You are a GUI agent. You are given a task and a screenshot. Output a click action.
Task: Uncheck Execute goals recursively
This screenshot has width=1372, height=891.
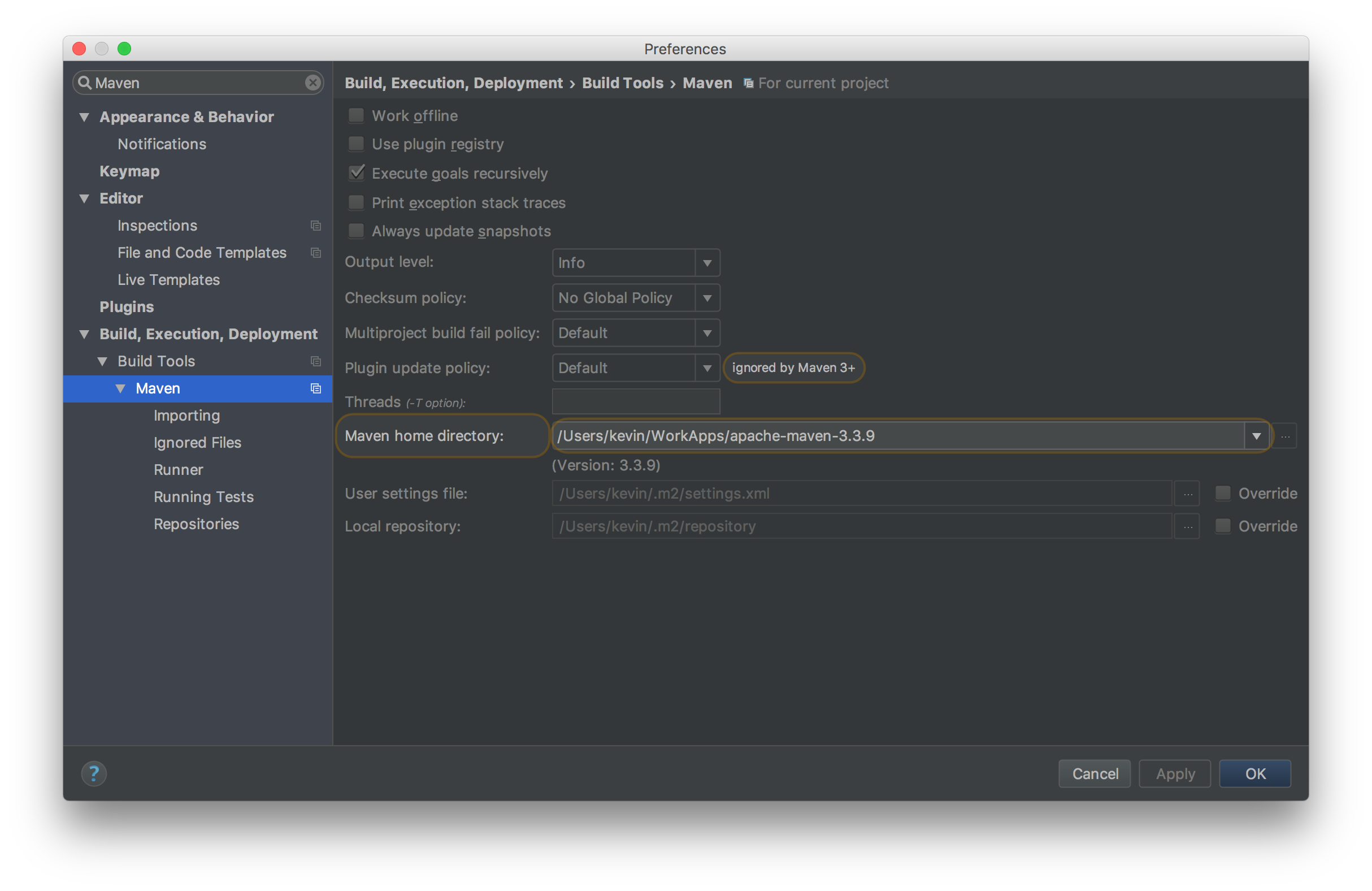tap(356, 173)
